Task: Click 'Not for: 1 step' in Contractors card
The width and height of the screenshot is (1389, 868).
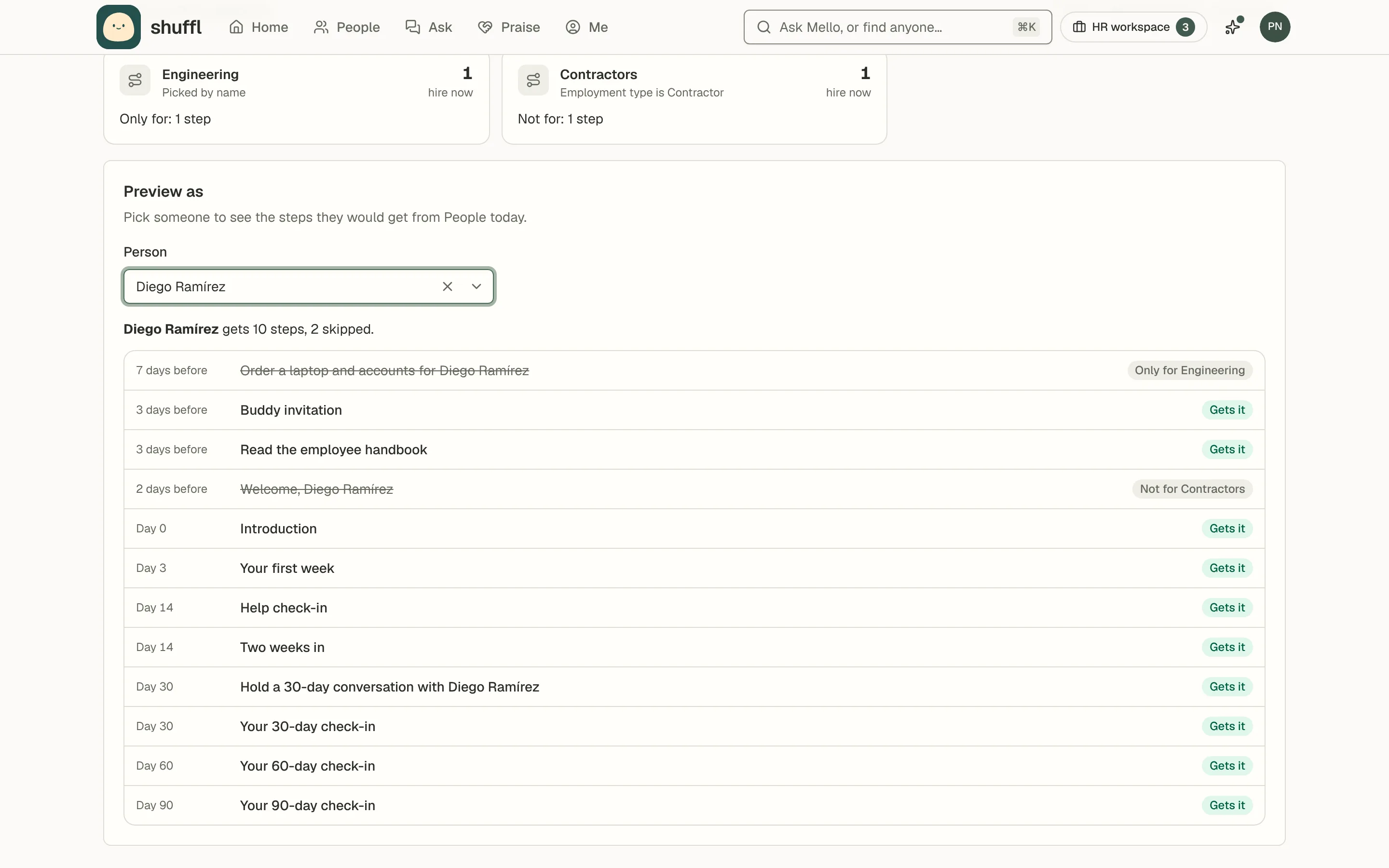Action: (x=560, y=119)
